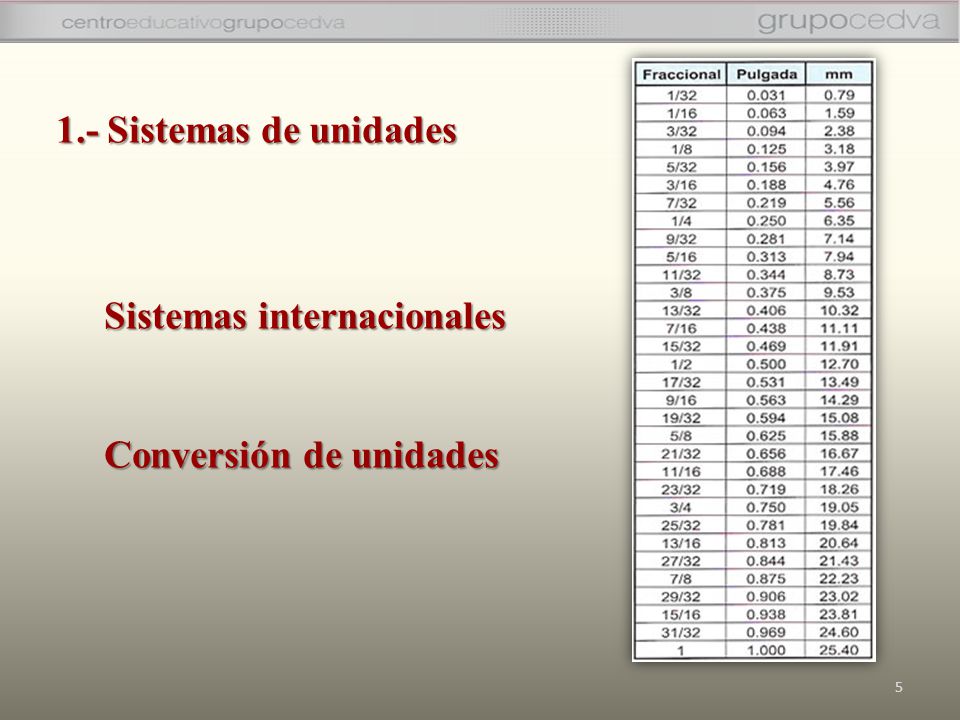960x720 pixels.
Task: Click the '0.250' inch value
Action: pos(766,221)
